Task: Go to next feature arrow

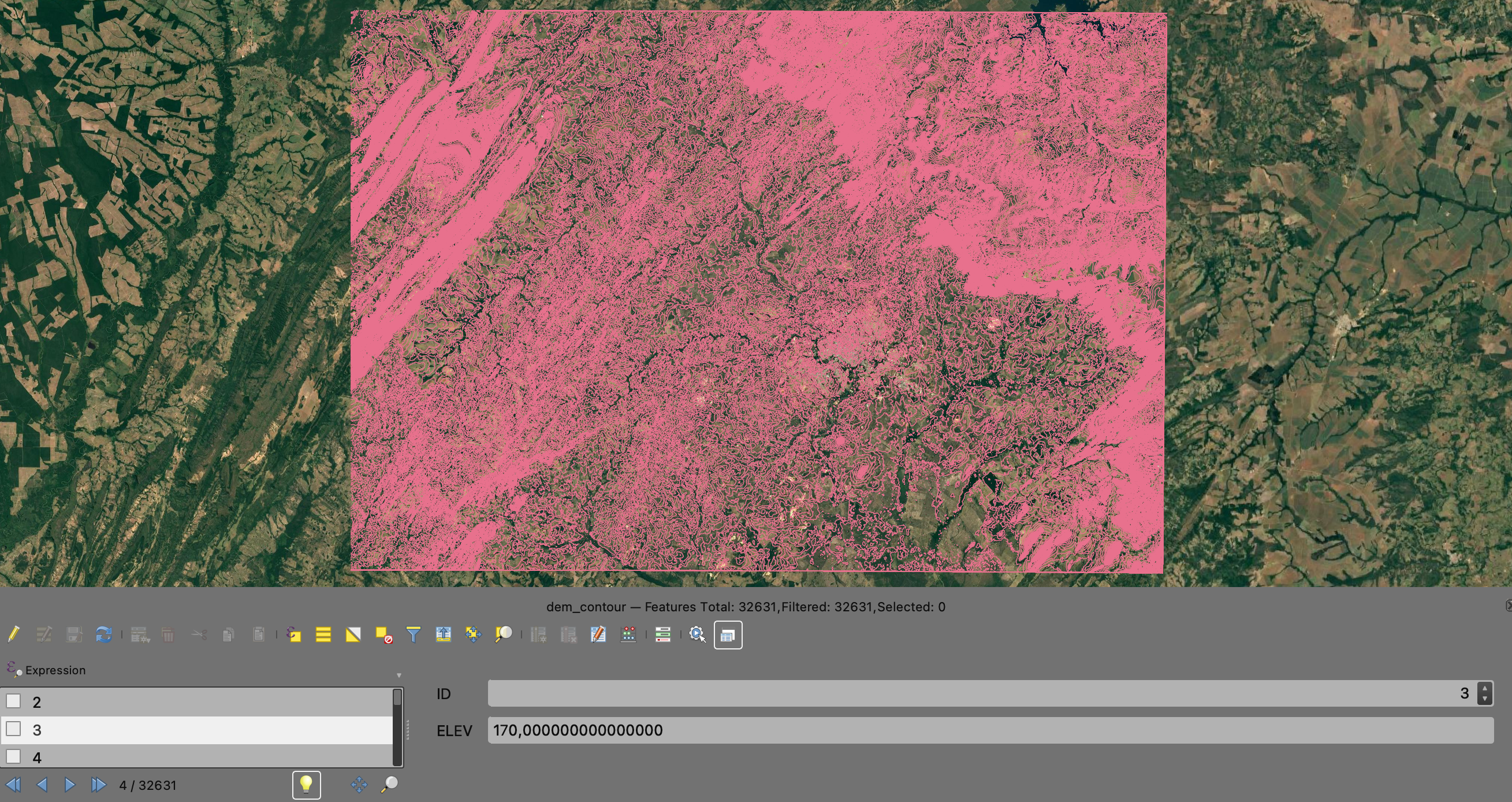Action: pos(70,785)
